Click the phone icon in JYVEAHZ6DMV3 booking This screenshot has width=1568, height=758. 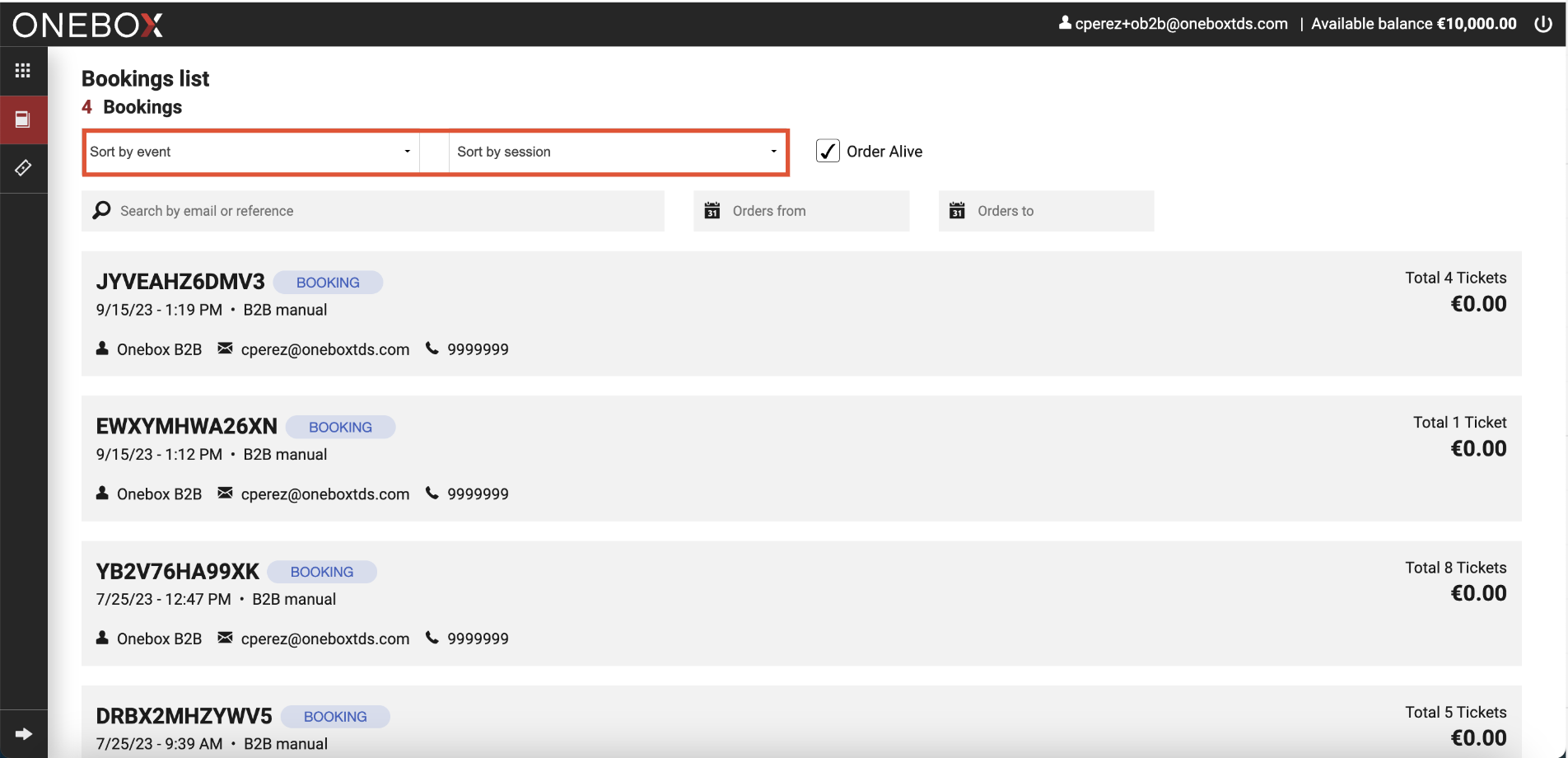pyautogui.click(x=432, y=349)
